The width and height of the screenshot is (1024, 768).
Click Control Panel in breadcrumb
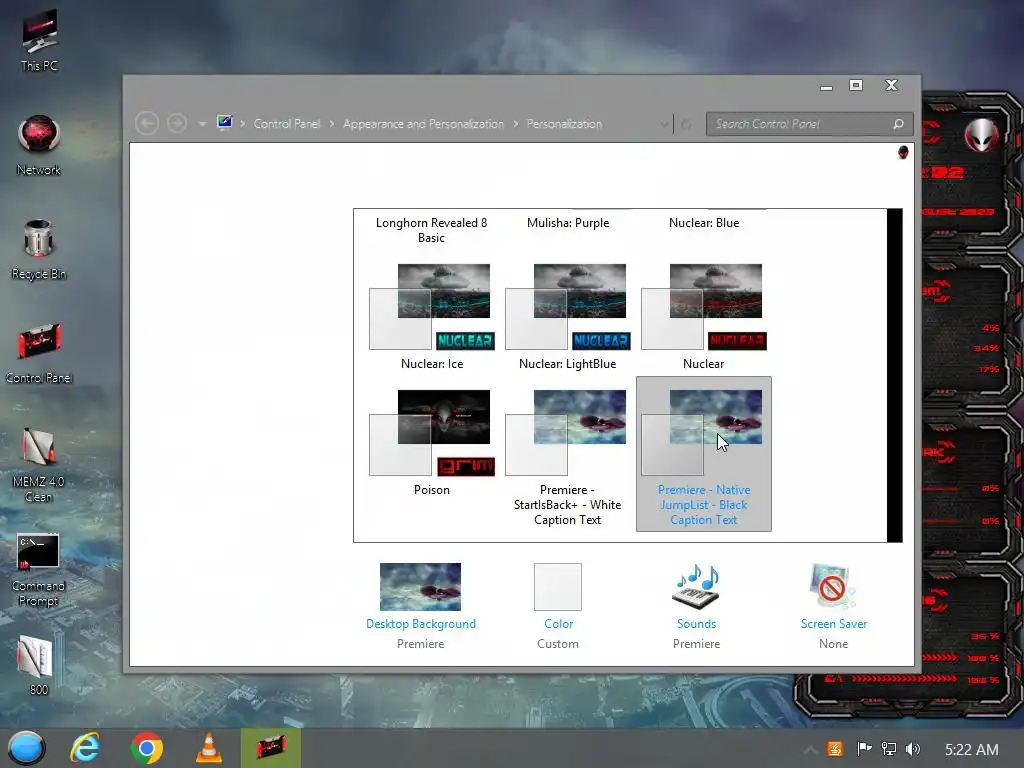287,124
